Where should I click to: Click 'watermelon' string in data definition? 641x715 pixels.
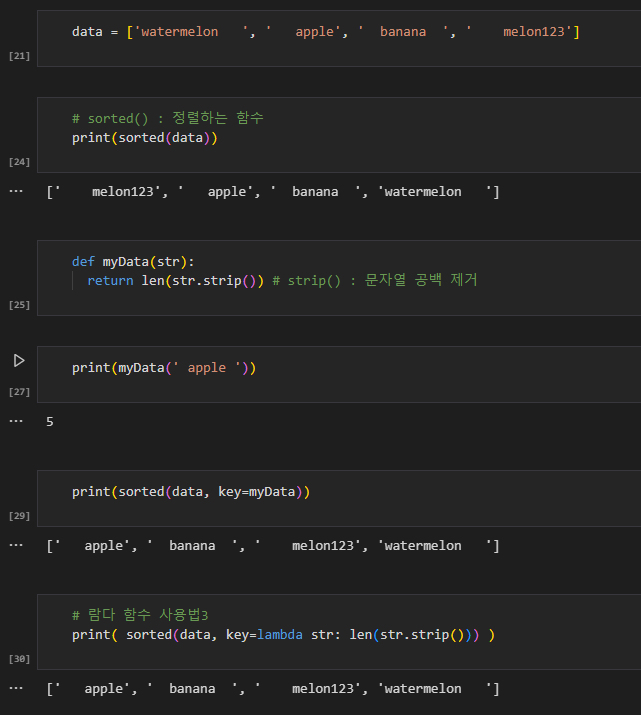coord(191,32)
